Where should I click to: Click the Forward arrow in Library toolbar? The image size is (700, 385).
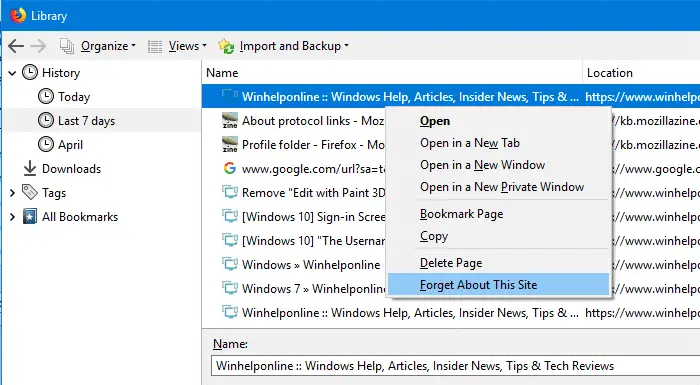[x=38, y=46]
